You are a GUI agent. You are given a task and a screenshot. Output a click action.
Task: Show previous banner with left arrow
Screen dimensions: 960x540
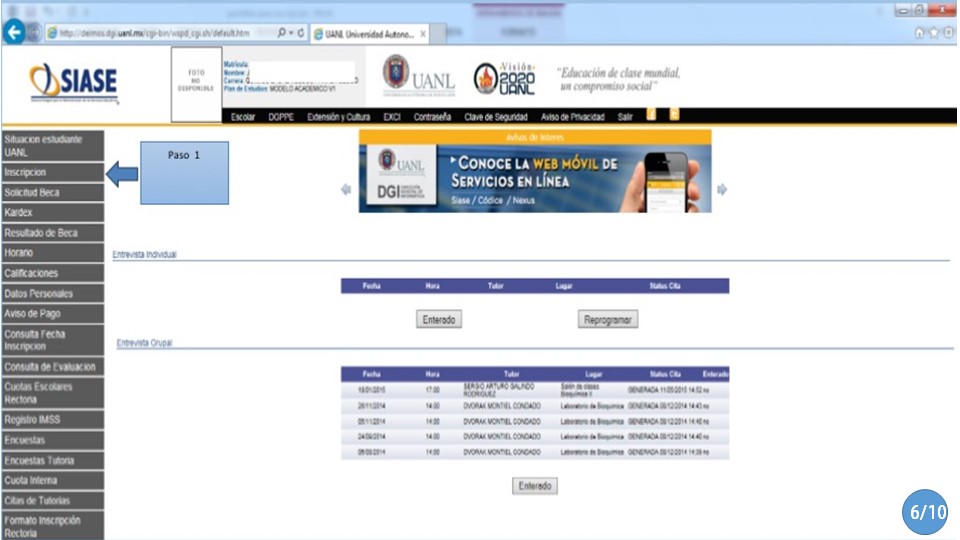tap(346, 190)
